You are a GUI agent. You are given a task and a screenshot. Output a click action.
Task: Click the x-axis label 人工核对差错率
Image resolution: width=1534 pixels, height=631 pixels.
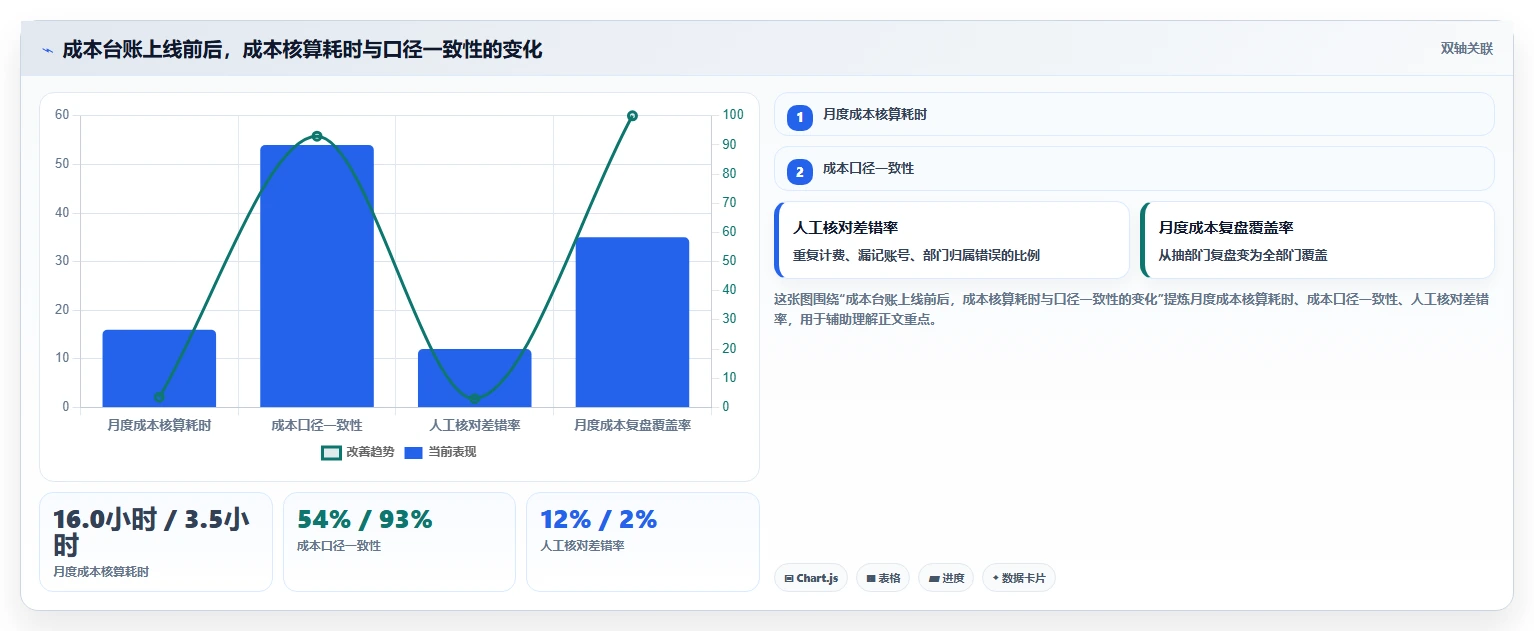pyautogui.click(x=474, y=425)
